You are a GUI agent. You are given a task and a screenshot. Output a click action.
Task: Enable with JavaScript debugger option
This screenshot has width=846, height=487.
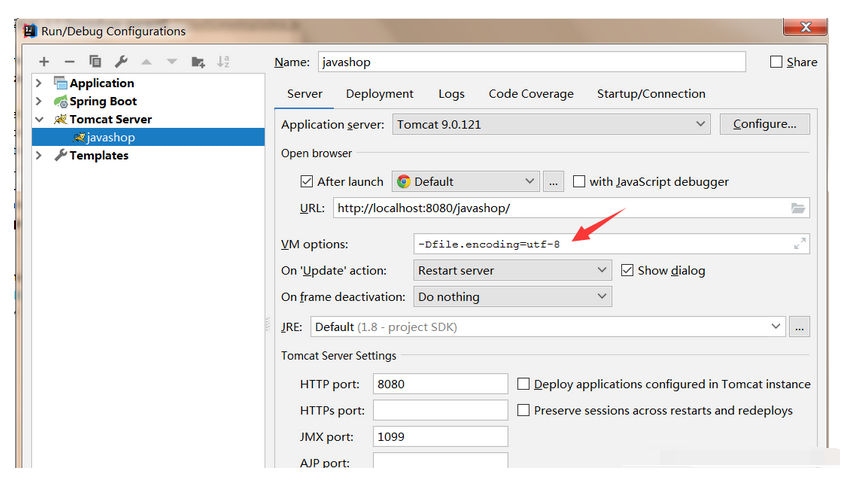579,182
